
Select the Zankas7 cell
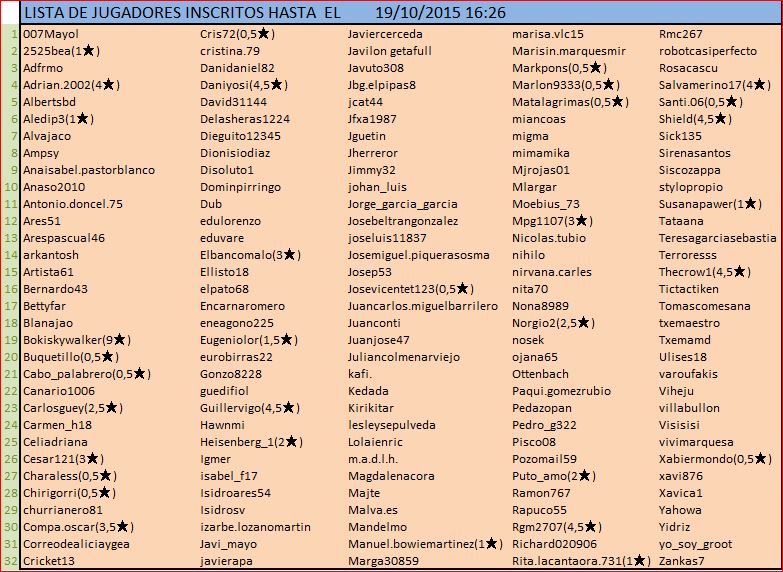[x=682, y=561]
